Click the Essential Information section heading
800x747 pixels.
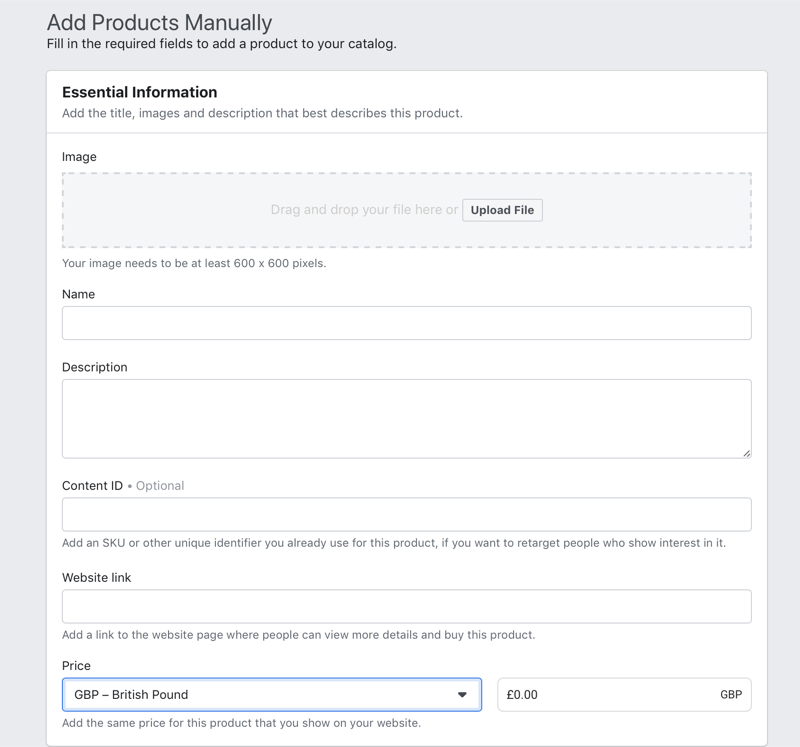(x=139, y=92)
